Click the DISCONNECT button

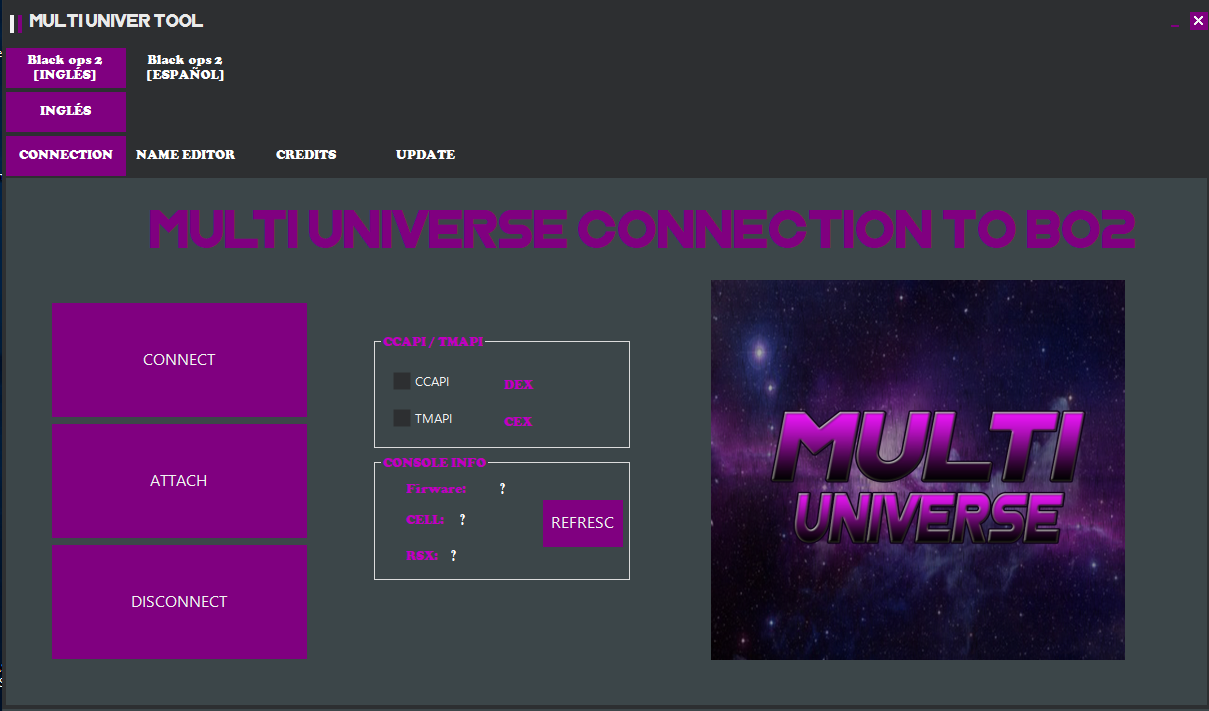tap(180, 602)
